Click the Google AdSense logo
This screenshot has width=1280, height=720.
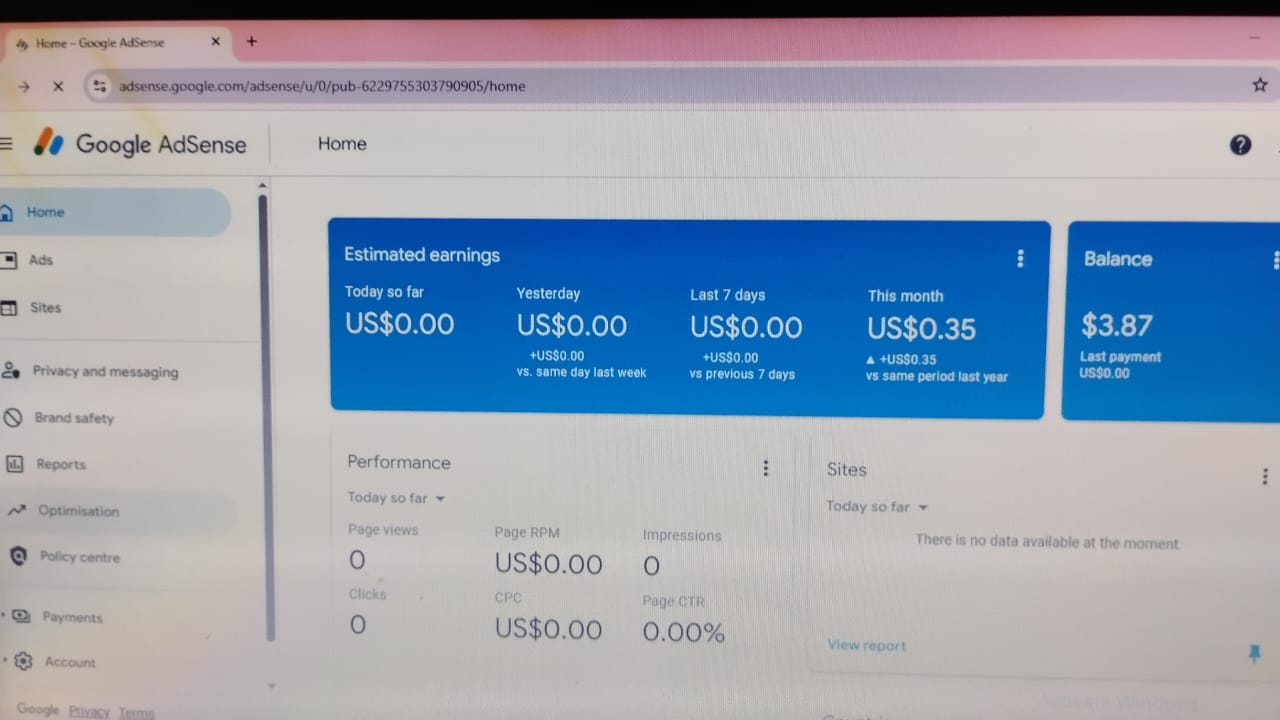tap(141, 144)
